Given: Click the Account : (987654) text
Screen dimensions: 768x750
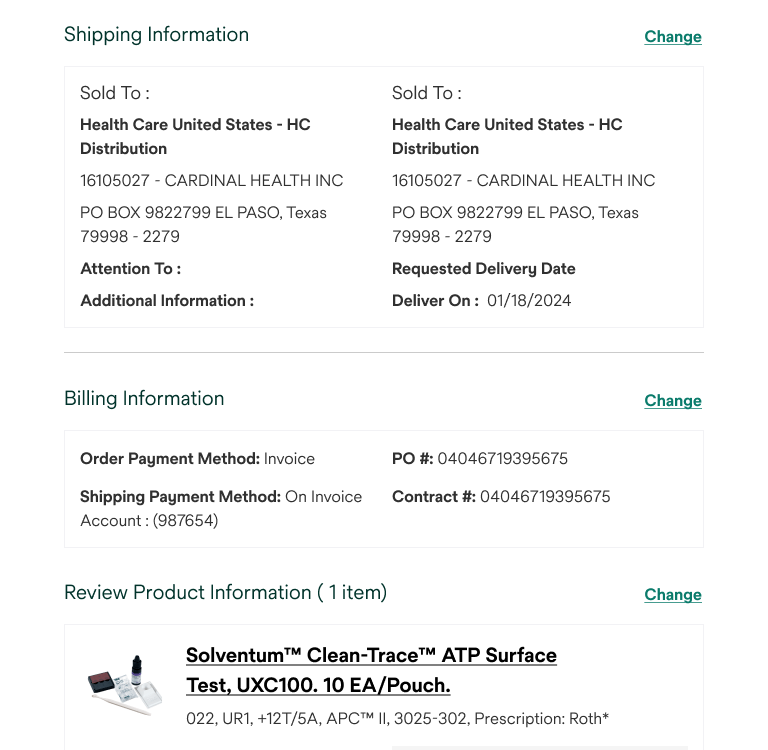Looking at the screenshot, I should [x=149, y=521].
